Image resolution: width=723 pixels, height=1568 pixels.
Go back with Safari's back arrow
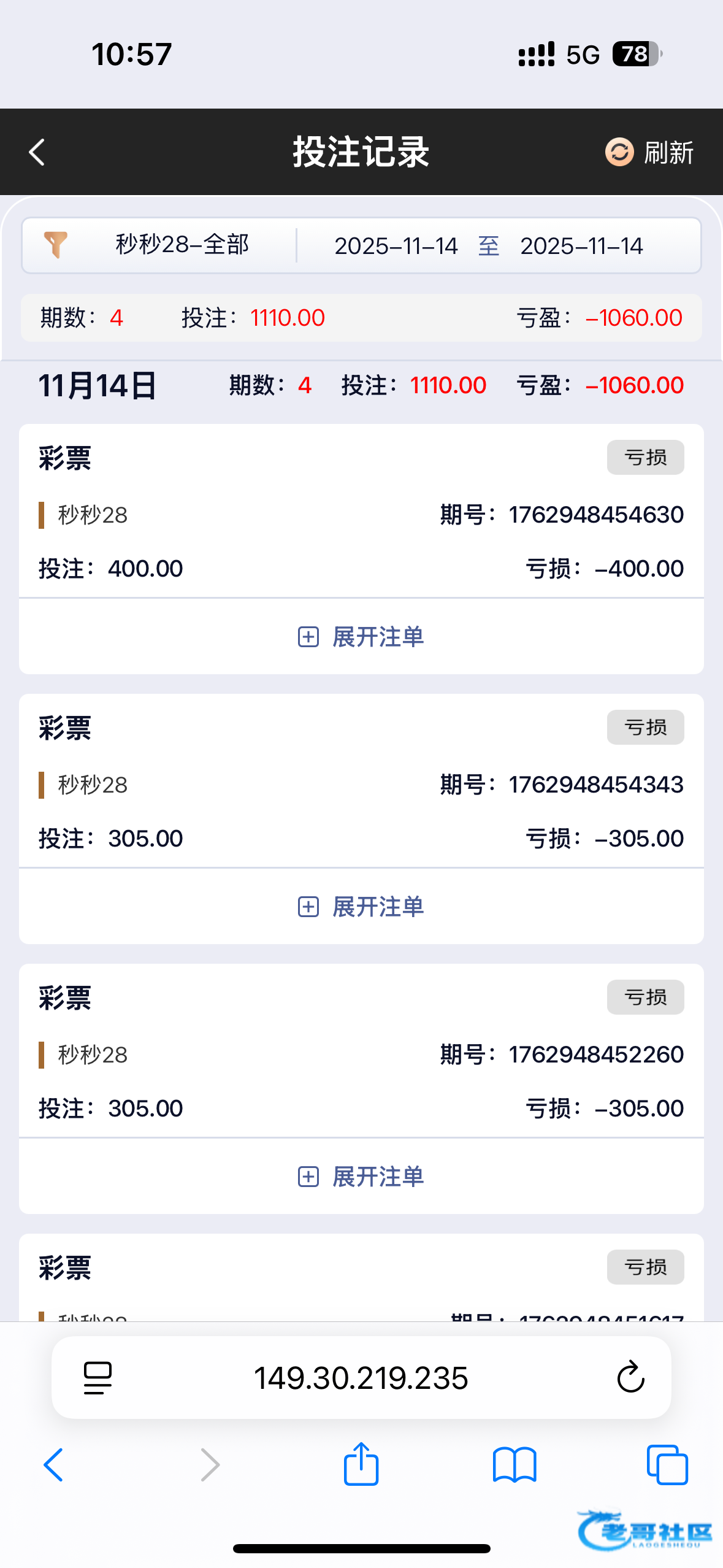click(54, 1465)
